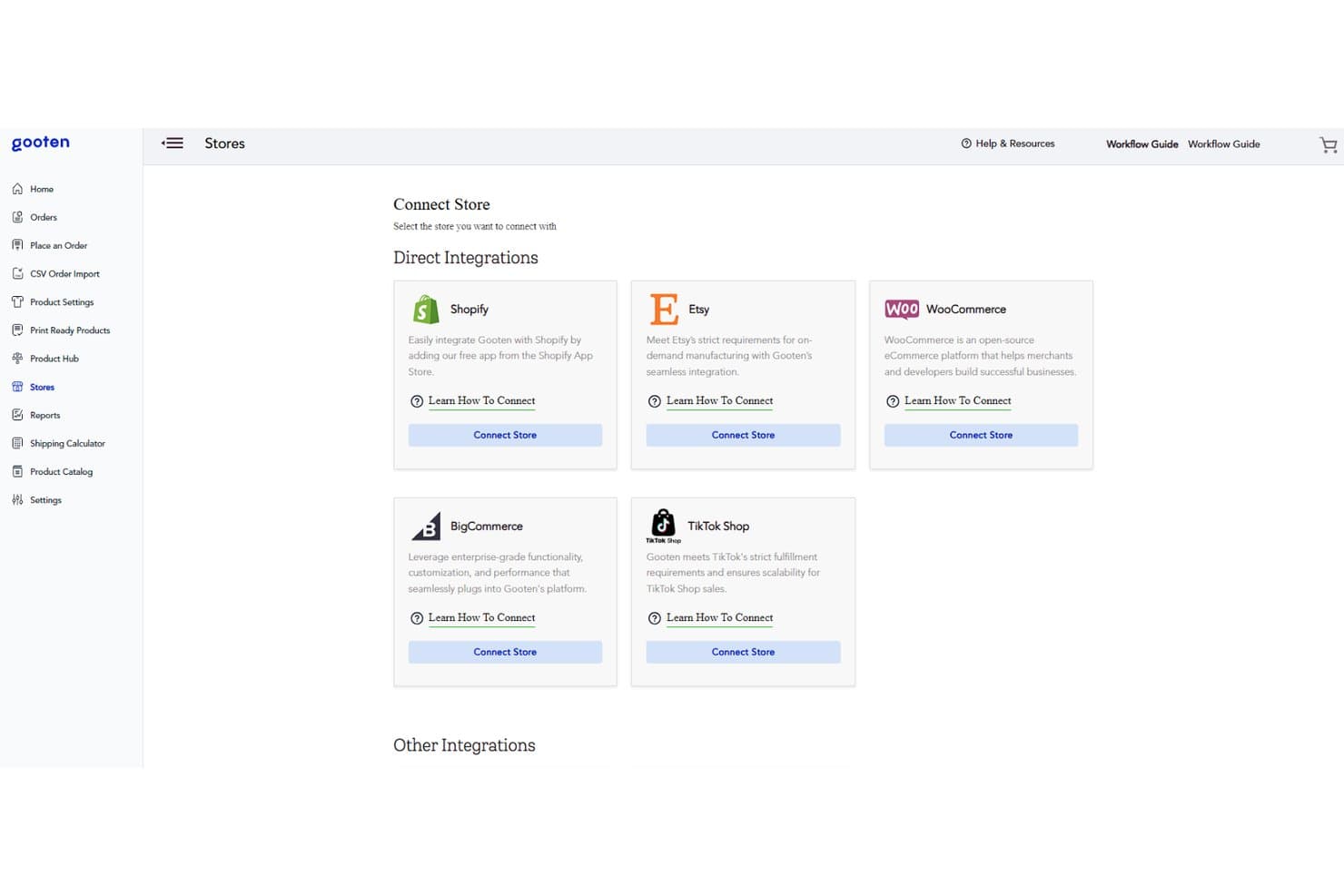Open Shipping Calculator
The height and width of the screenshot is (896, 1344).
click(68, 444)
